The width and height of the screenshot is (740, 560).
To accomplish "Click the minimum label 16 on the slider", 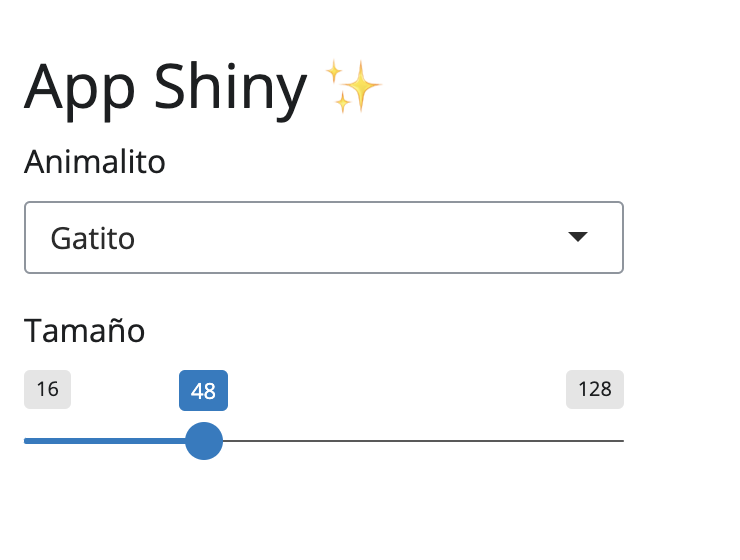I will point(47,389).
